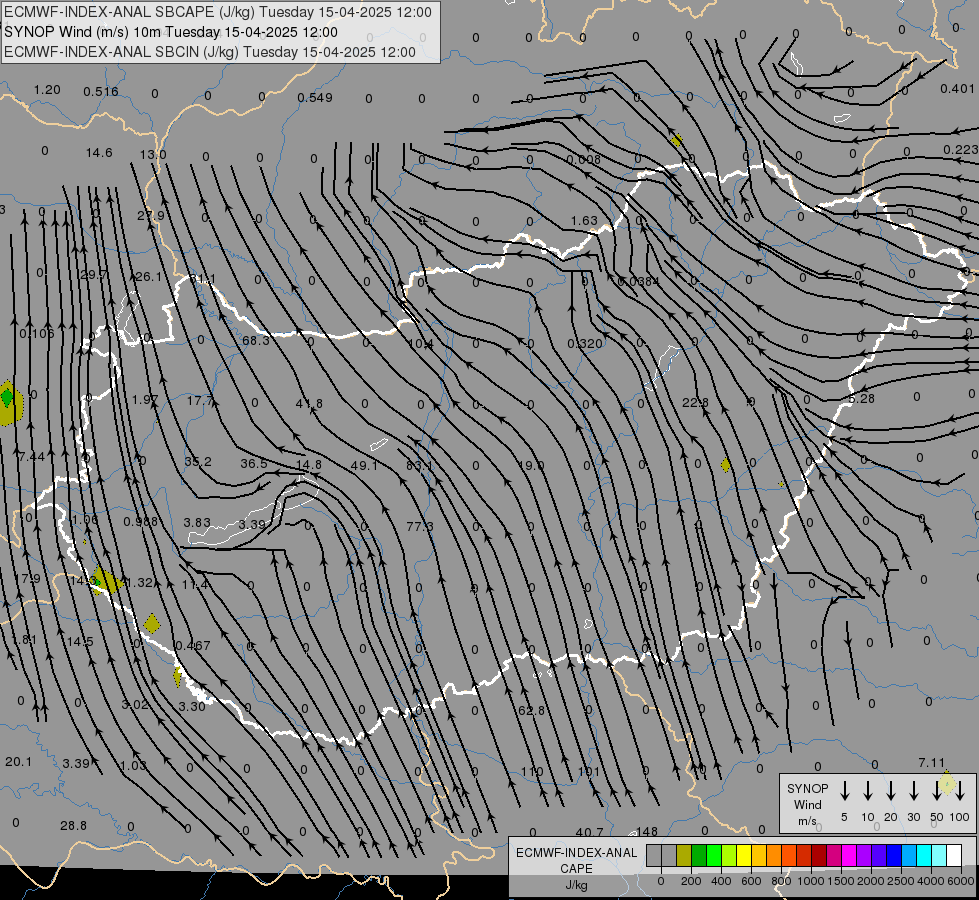Image resolution: width=979 pixels, height=900 pixels.
Task: Click the 200 tick label on the CAPE legend
Action: (x=691, y=881)
